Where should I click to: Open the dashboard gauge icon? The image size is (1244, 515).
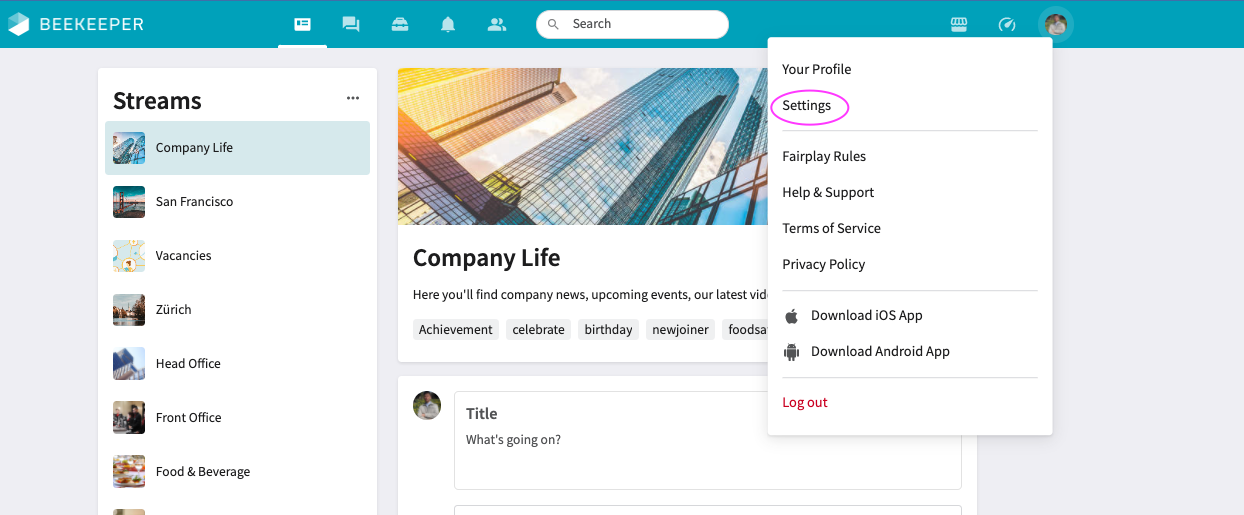[x=1007, y=24]
